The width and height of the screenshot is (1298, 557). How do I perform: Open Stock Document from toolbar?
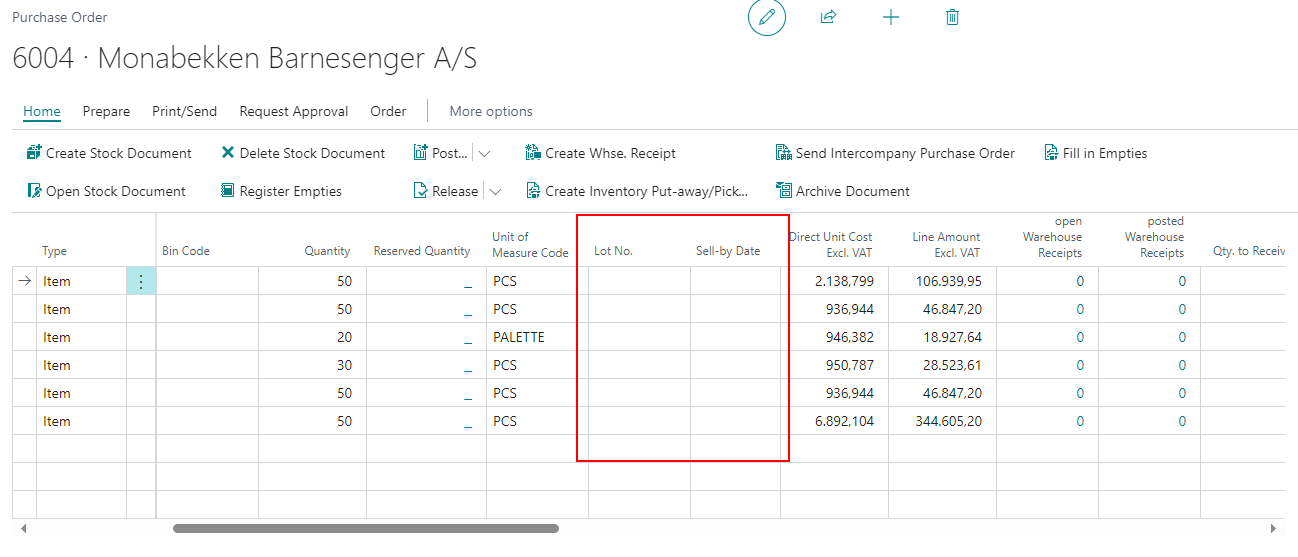(106, 191)
